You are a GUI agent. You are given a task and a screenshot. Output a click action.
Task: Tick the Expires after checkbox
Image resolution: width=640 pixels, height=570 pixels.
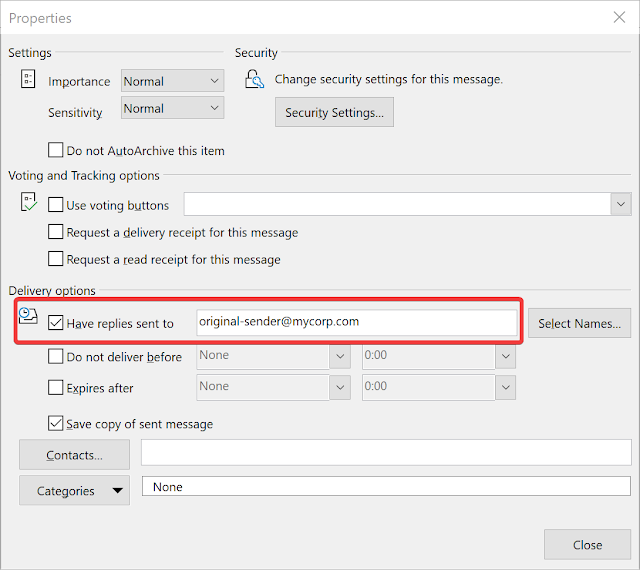[56, 387]
